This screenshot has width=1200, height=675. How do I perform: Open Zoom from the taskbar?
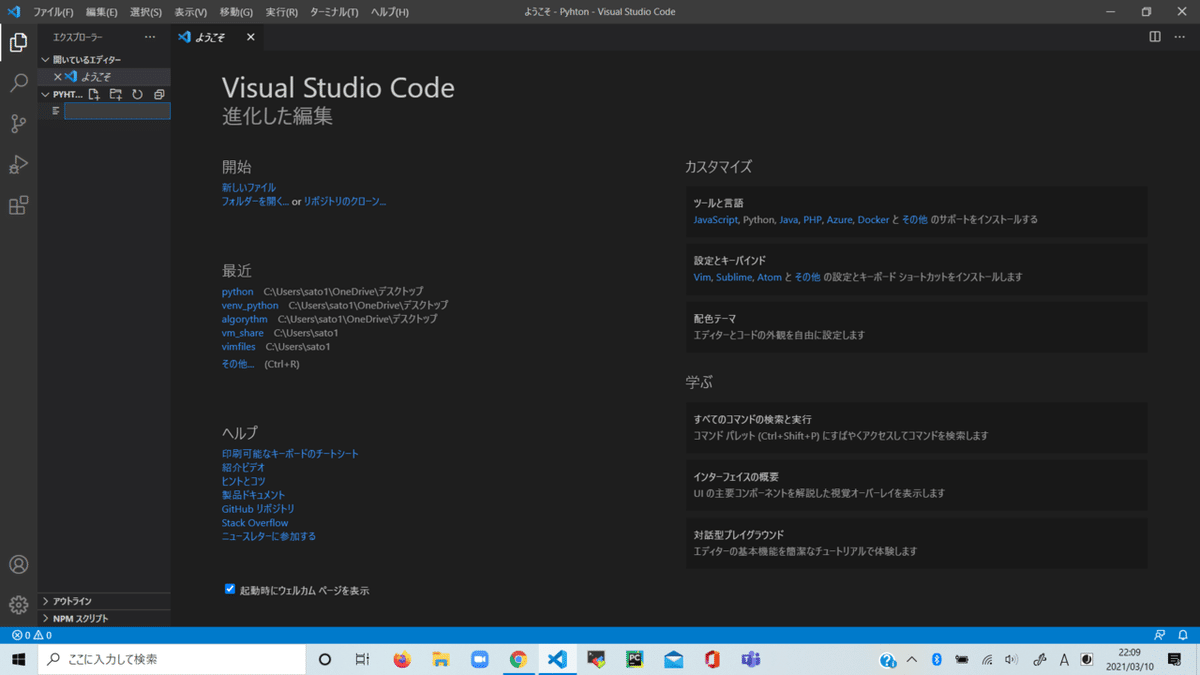tap(479, 659)
